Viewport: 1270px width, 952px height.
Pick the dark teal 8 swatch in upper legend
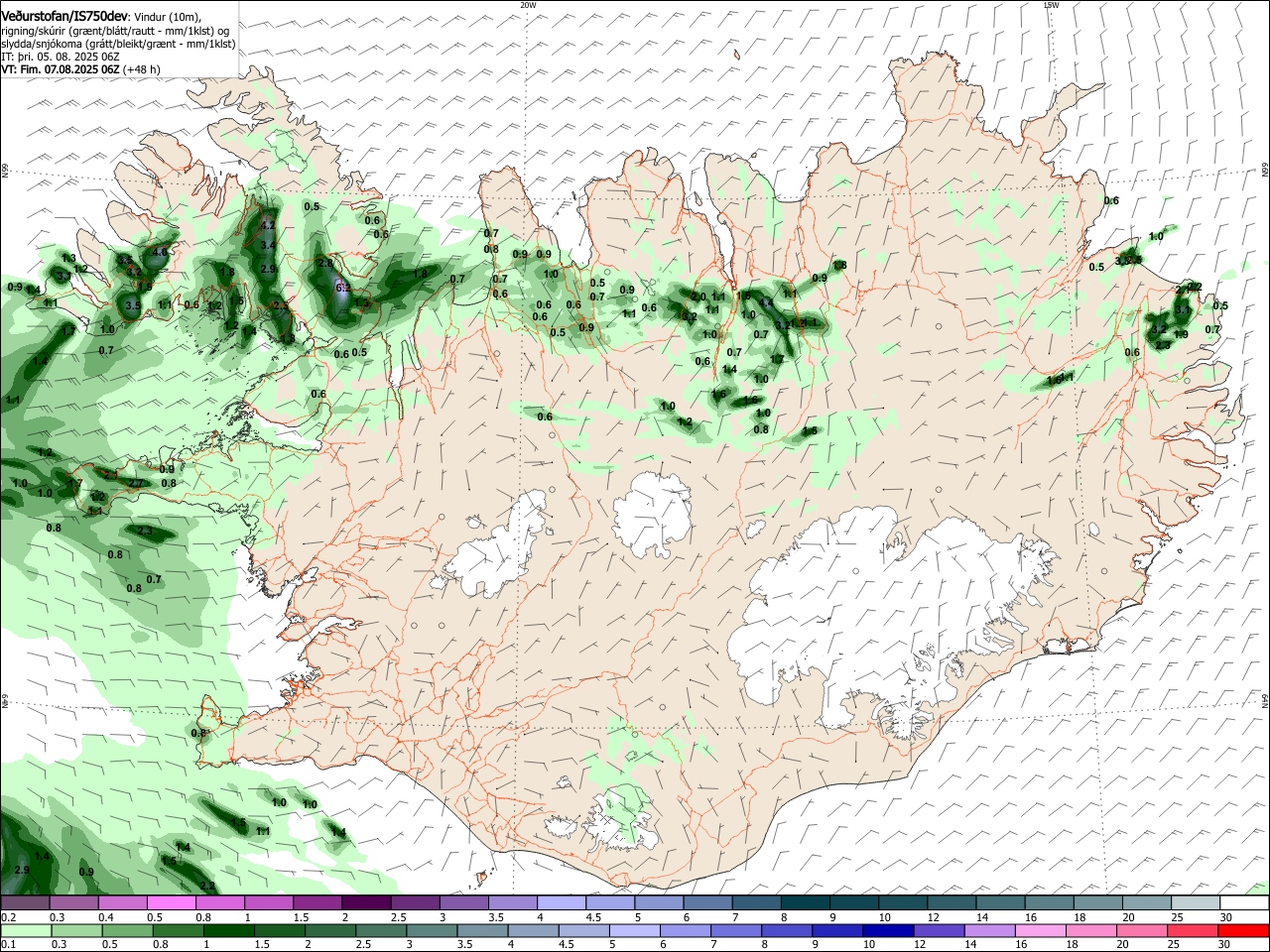tap(806, 903)
